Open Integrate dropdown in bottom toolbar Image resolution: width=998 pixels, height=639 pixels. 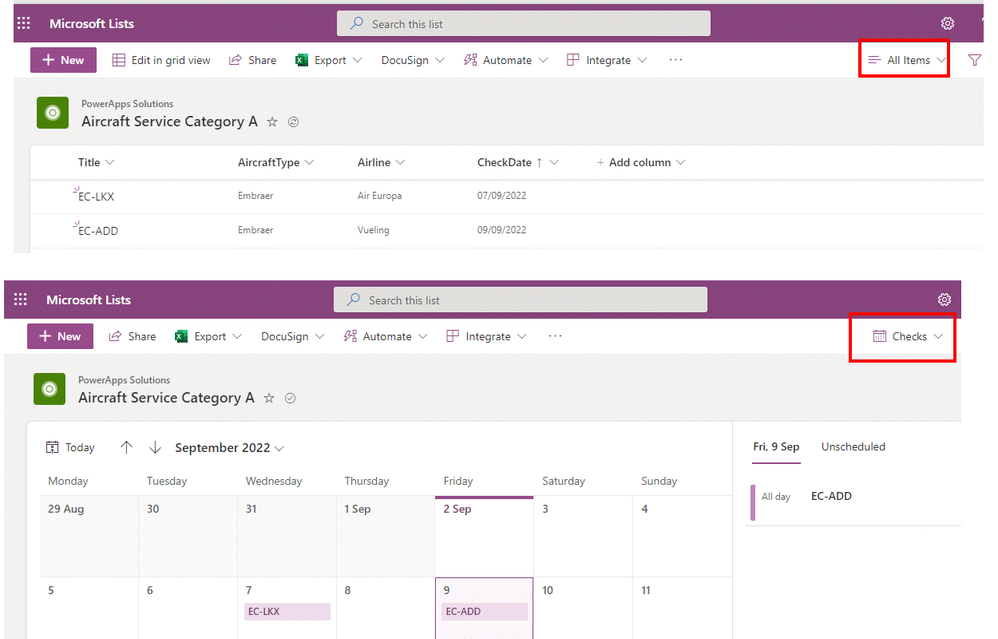tap(487, 336)
